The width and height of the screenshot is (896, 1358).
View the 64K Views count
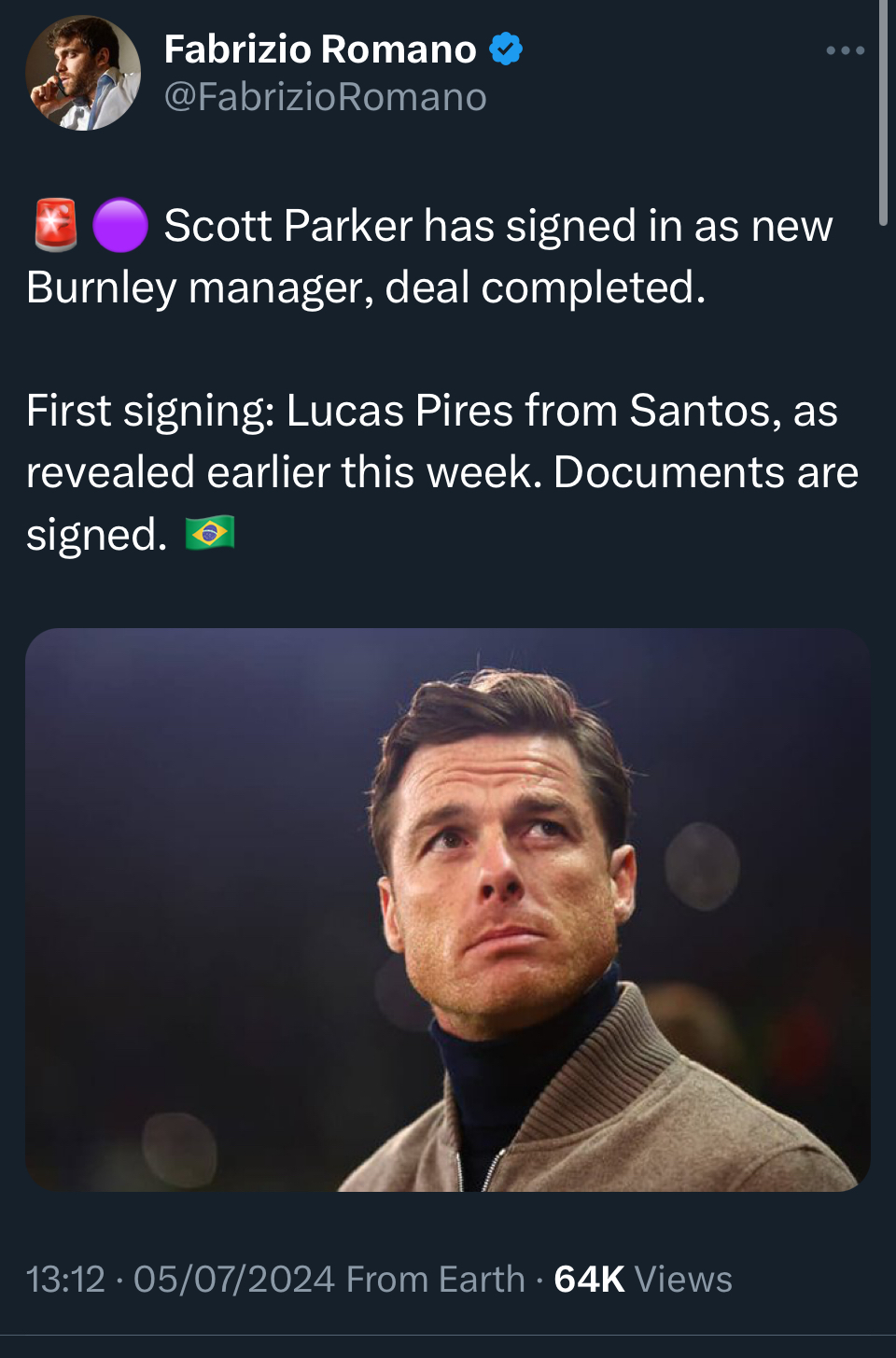643,1280
